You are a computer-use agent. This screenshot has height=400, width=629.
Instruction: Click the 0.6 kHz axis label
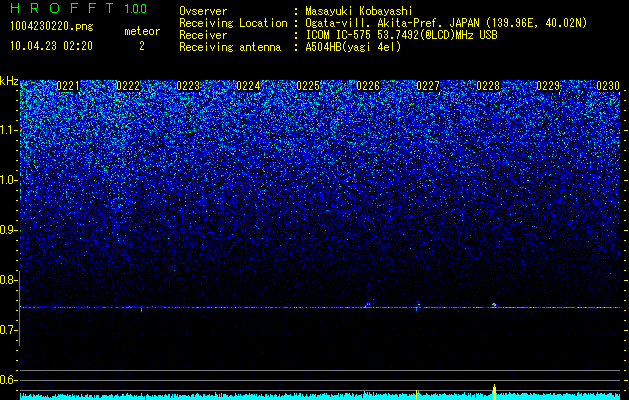[9, 380]
